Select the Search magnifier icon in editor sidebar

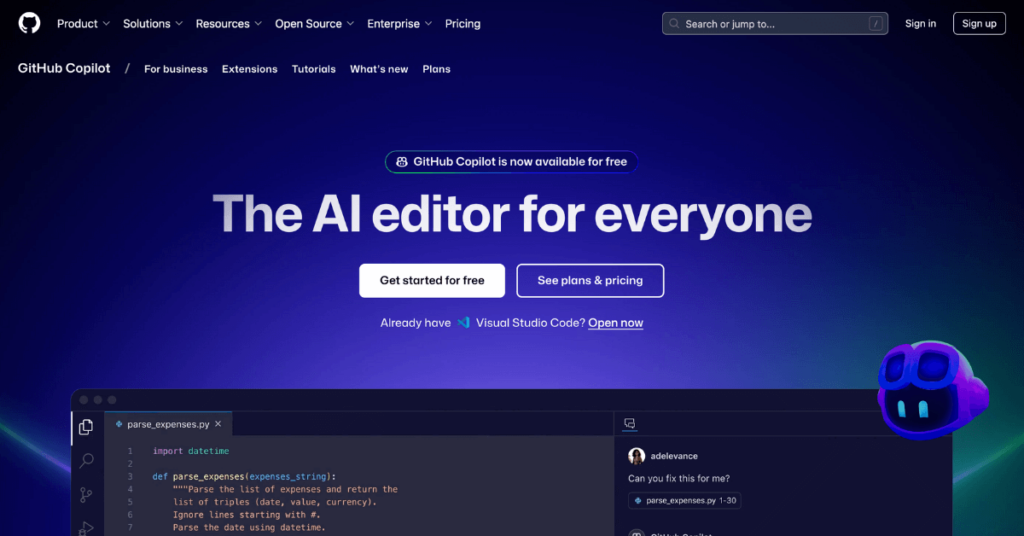click(x=86, y=460)
